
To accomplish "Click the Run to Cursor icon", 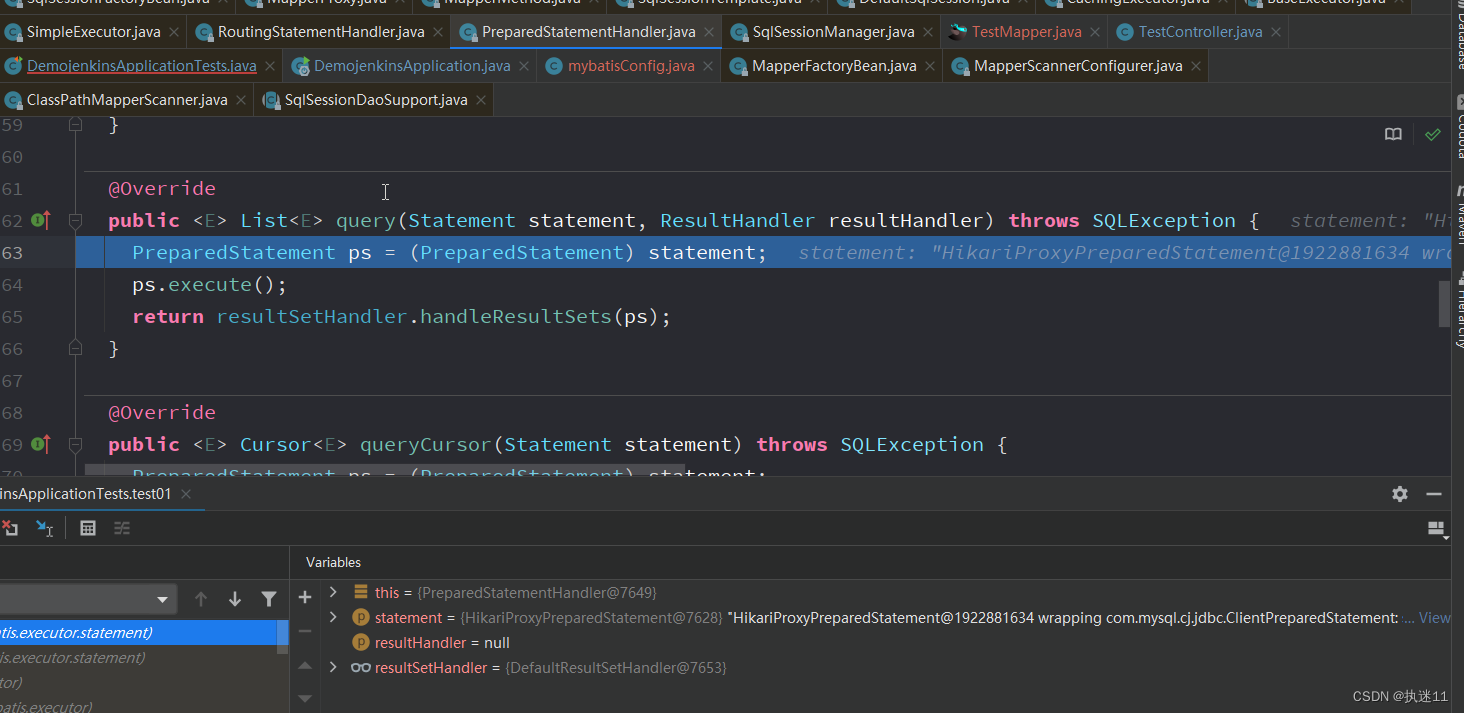I will (45, 528).
